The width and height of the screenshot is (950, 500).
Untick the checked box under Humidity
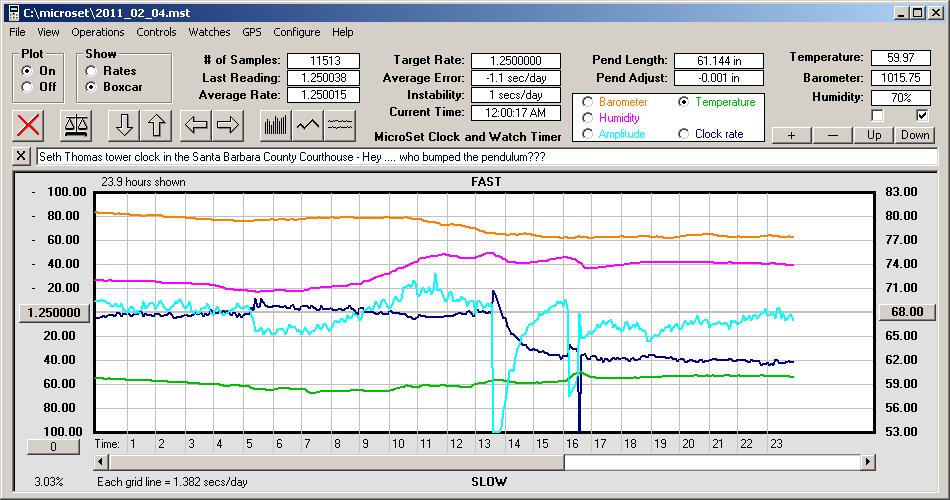click(x=922, y=115)
